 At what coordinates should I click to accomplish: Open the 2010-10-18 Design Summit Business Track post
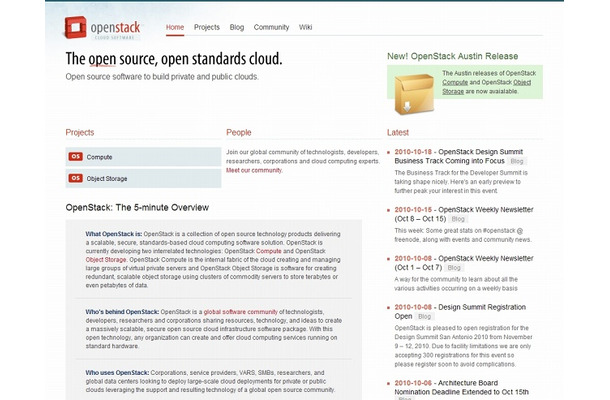(459, 156)
